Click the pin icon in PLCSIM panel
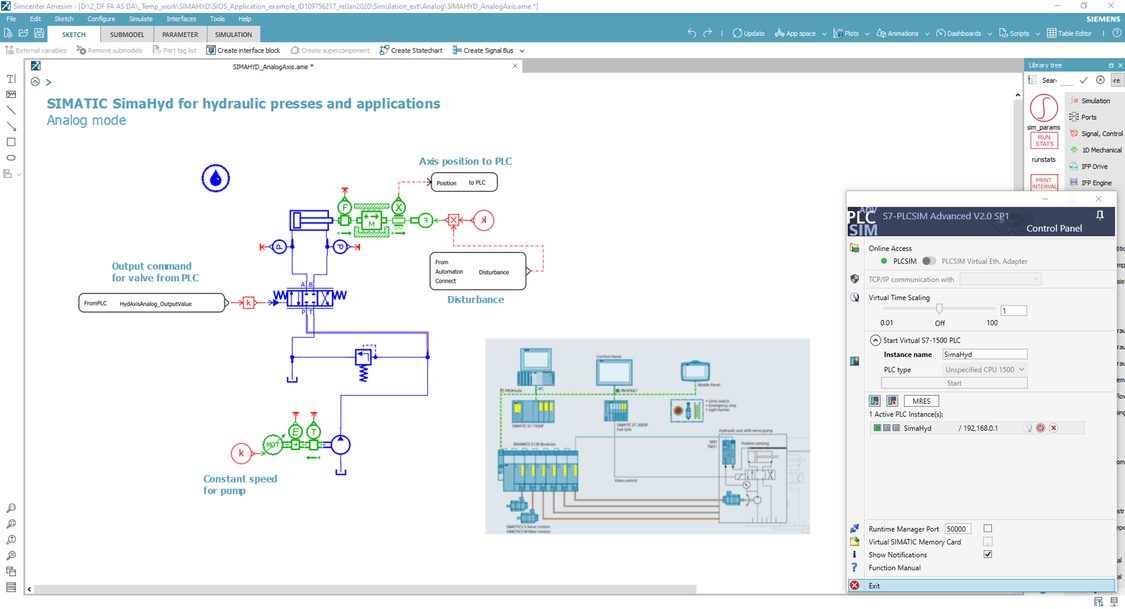1125x609 pixels. [1100, 215]
